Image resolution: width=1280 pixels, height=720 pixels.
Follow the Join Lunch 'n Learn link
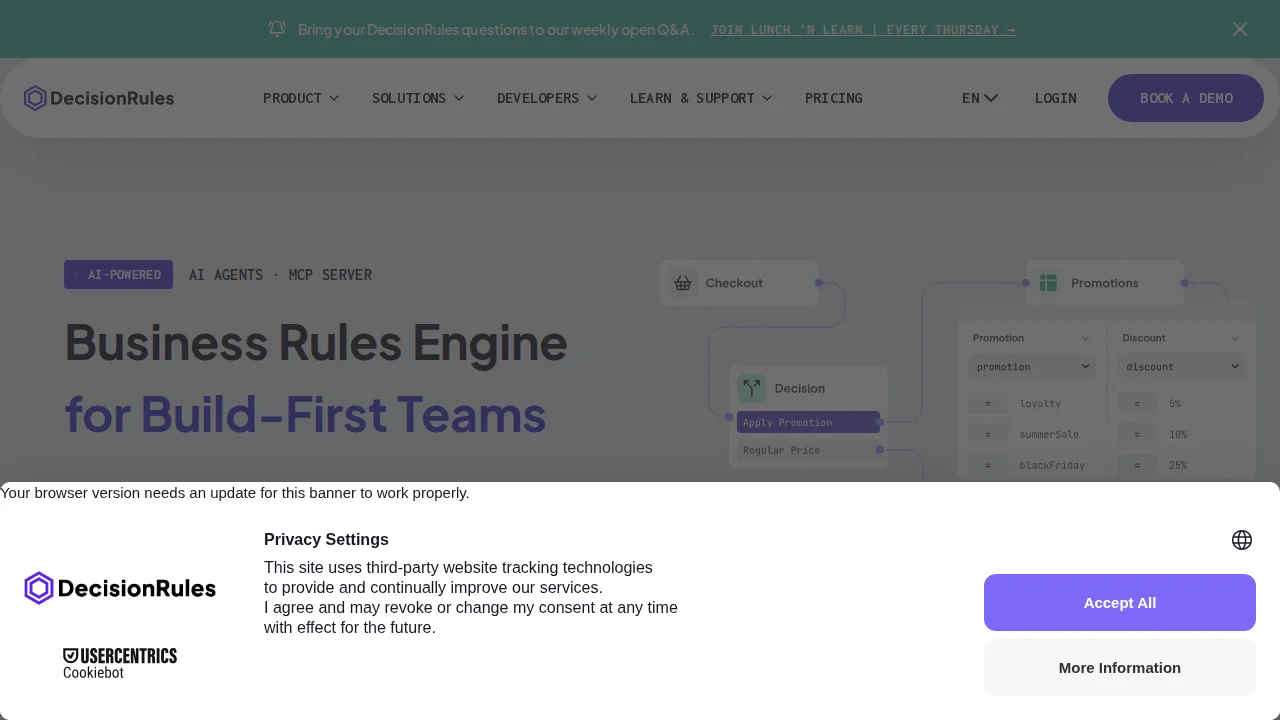(x=863, y=29)
